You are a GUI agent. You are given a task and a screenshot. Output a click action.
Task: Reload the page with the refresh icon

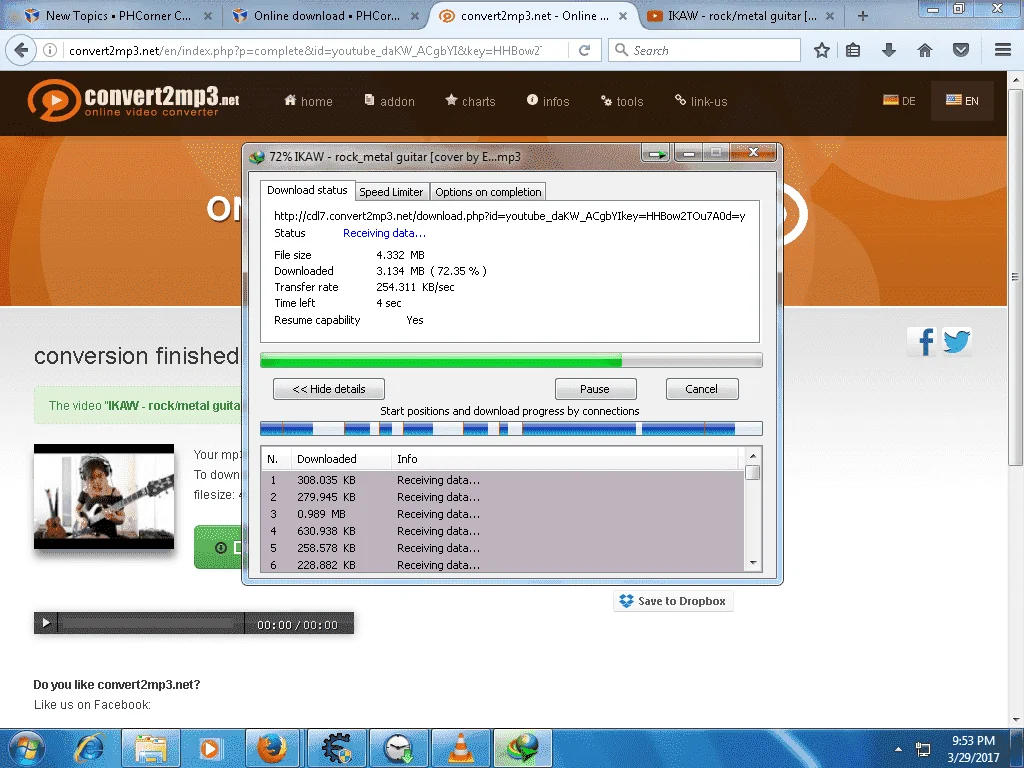click(x=584, y=50)
